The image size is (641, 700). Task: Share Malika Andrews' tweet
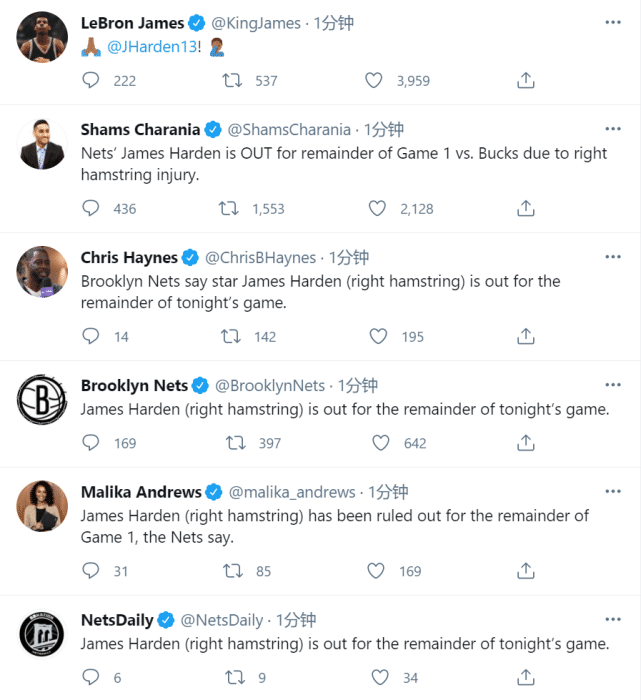tap(525, 571)
